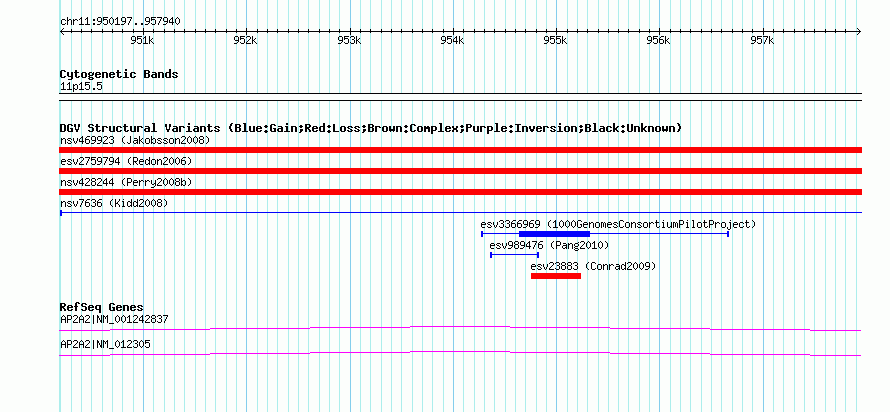This screenshot has height=412, width=890.
Task: Click the 953k ruler tick label
Action: tap(349, 41)
